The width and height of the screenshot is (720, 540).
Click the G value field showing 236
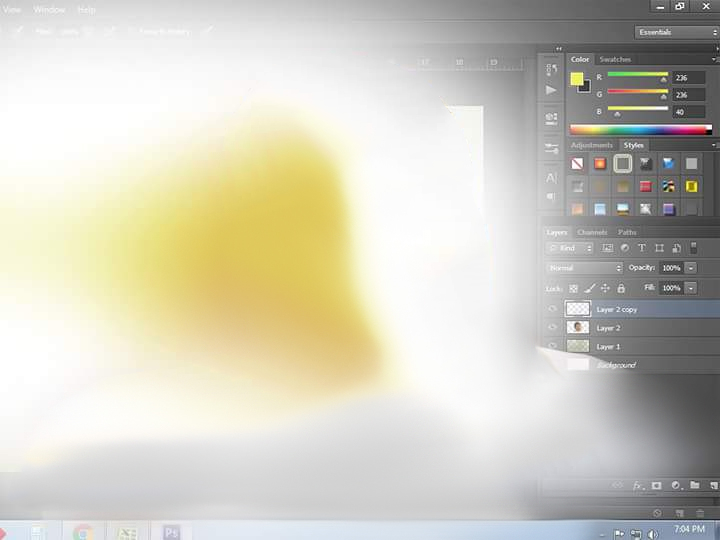click(688, 95)
